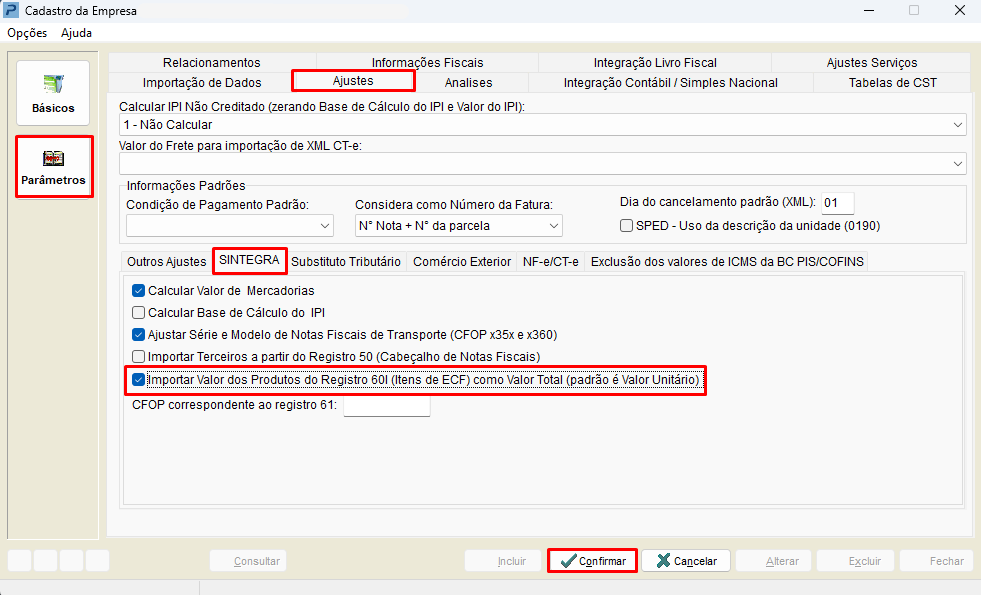The image size is (981, 595).
Task: Click the Fechar button
Action: (x=938, y=561)
